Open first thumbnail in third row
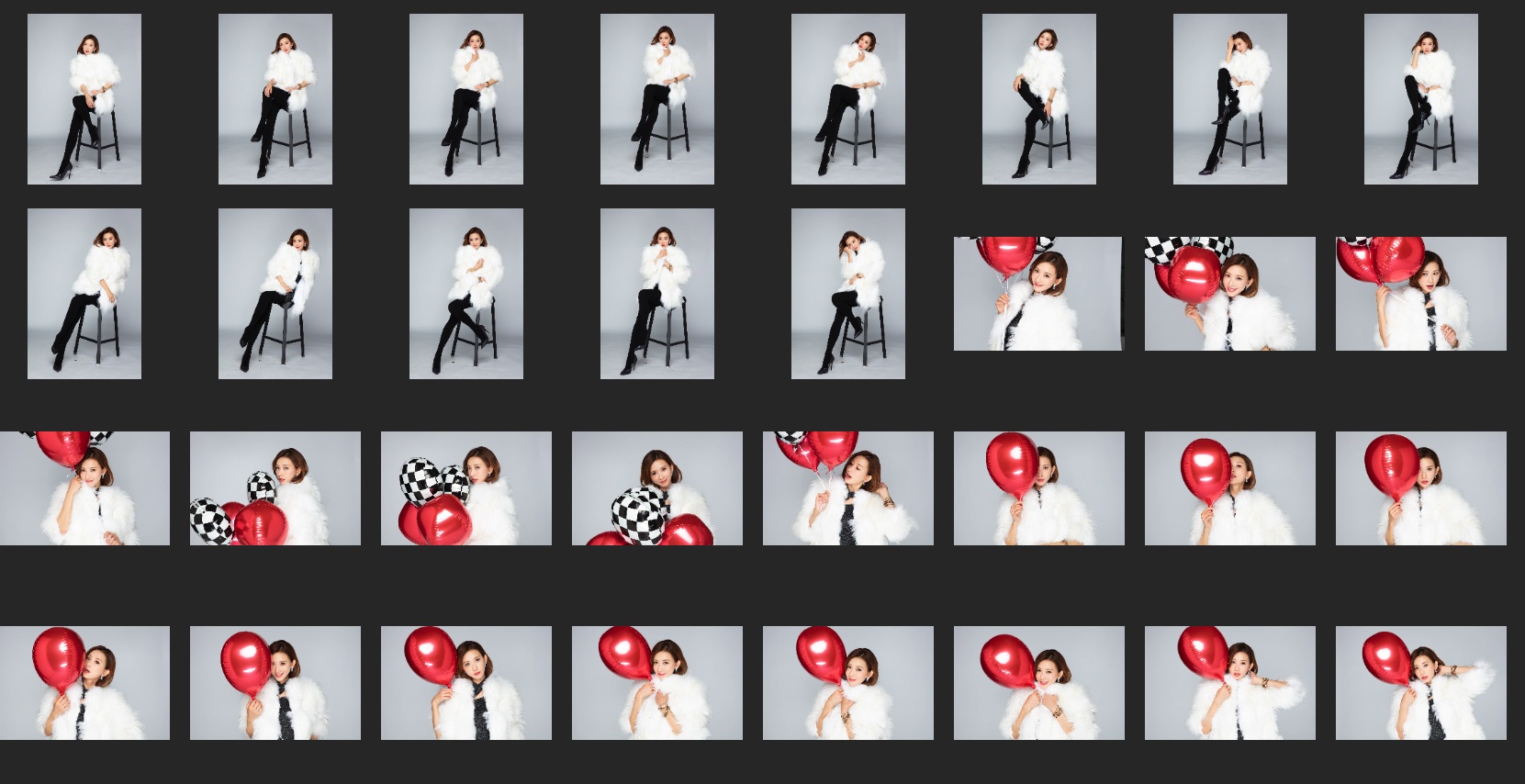Image resolution: width=1525 pixels, height=784 pixels. tap(84, 488)
